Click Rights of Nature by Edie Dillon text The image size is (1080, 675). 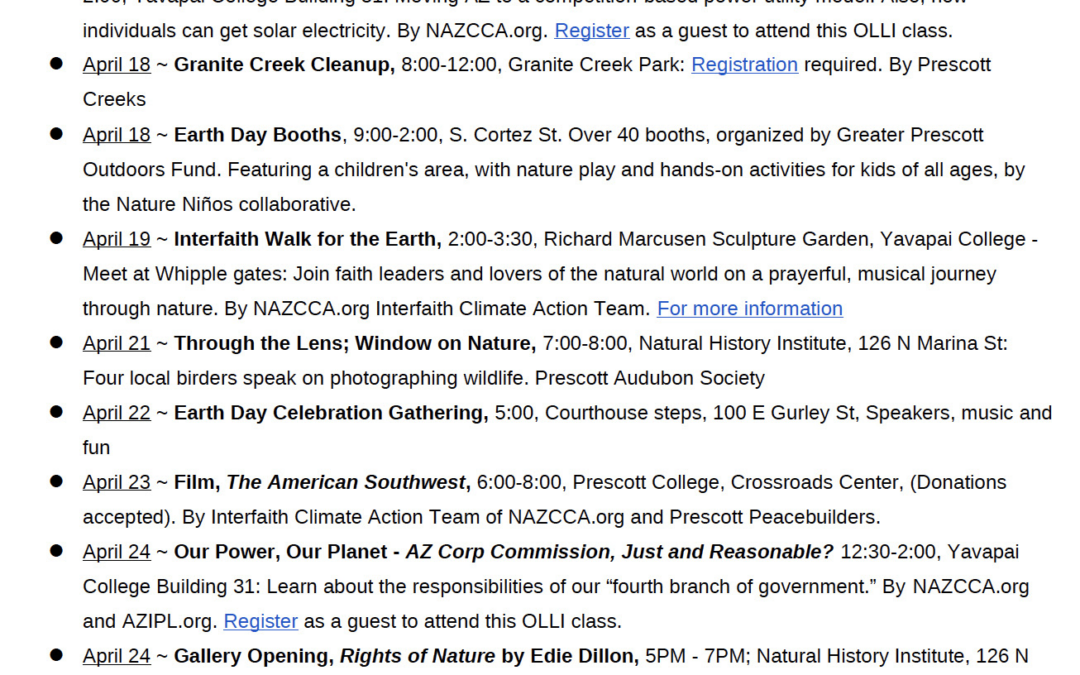[488, 657]
